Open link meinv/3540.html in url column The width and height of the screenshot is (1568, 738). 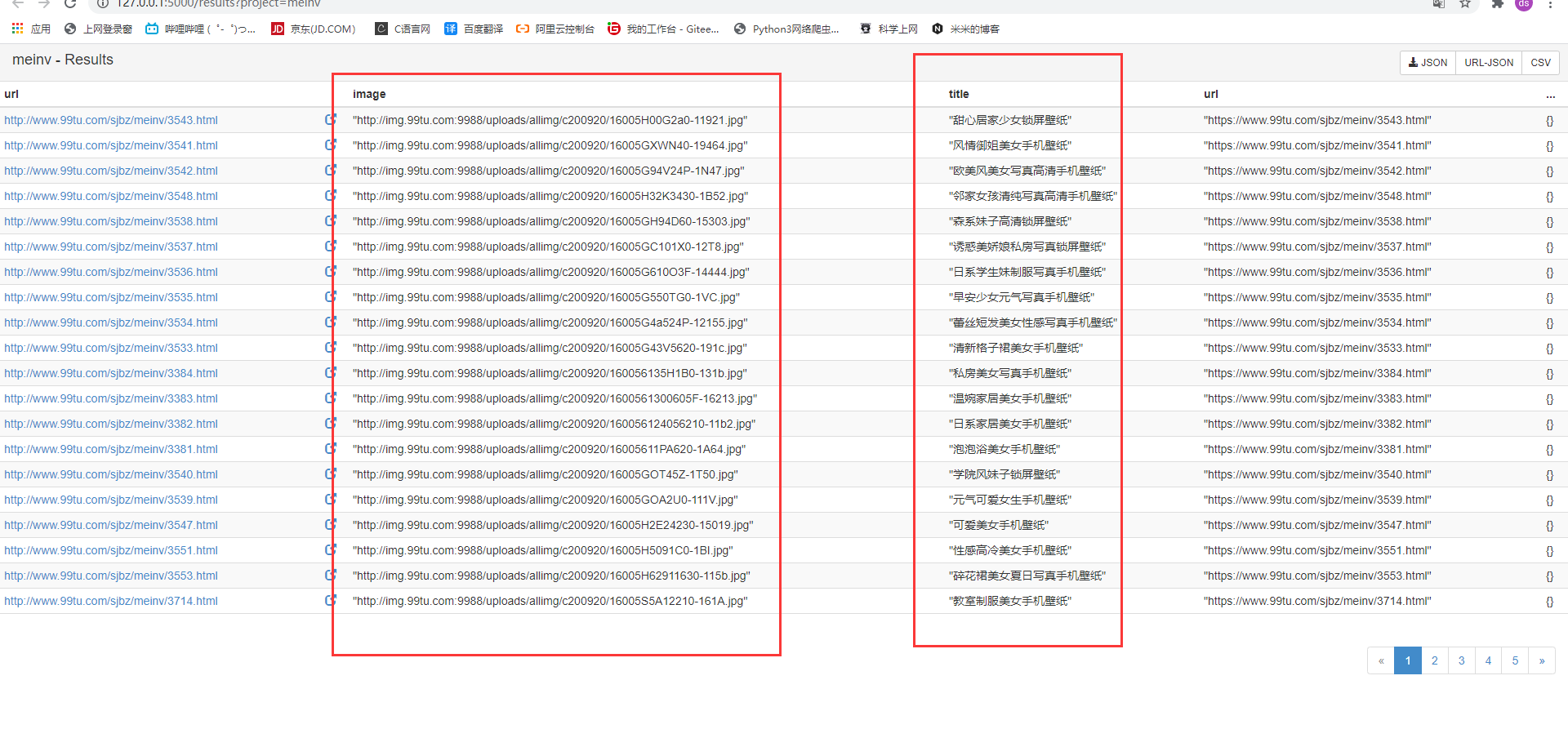(111, 474)
